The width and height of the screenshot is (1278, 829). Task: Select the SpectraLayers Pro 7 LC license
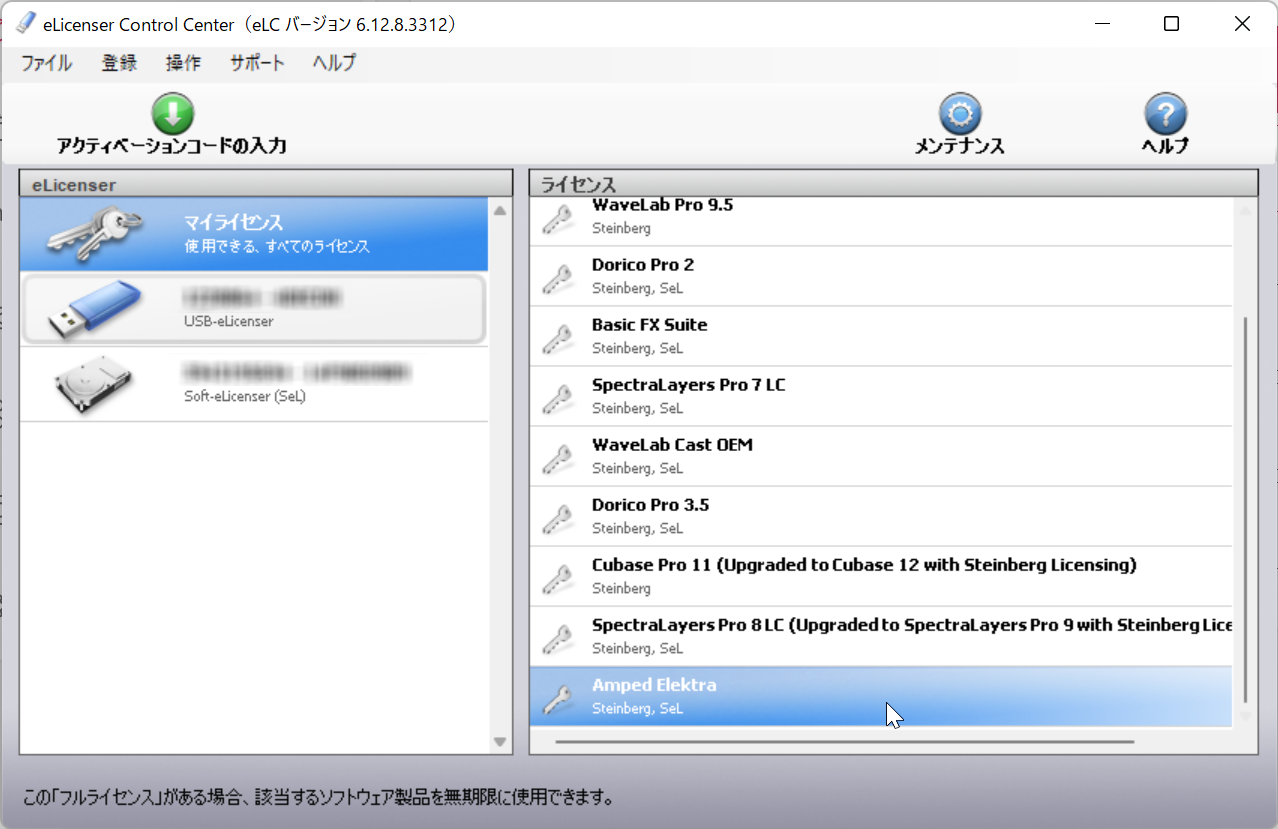(881, 397)
